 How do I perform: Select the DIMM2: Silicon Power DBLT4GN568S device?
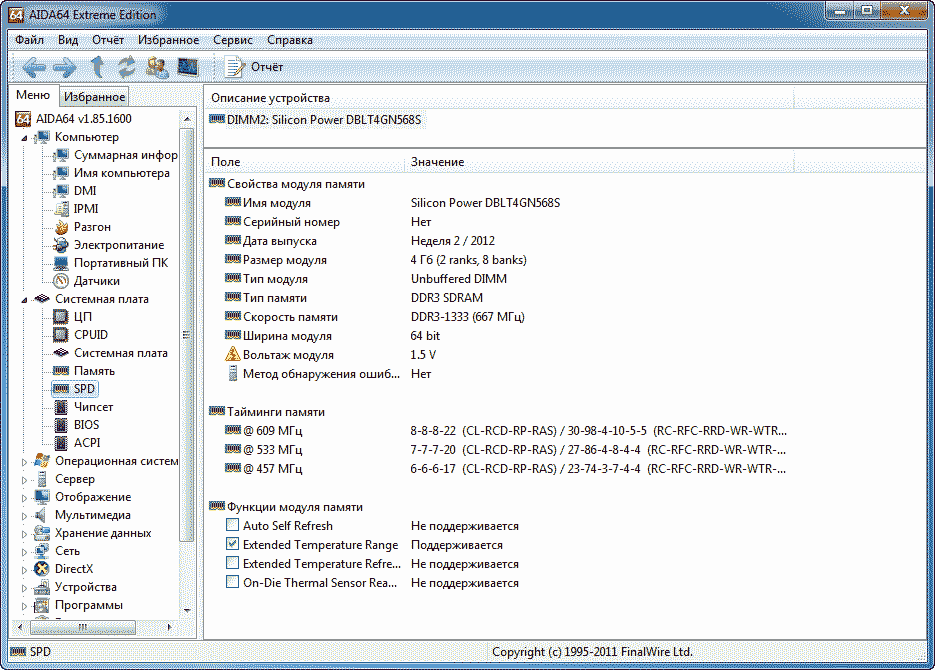click(315, 120)
